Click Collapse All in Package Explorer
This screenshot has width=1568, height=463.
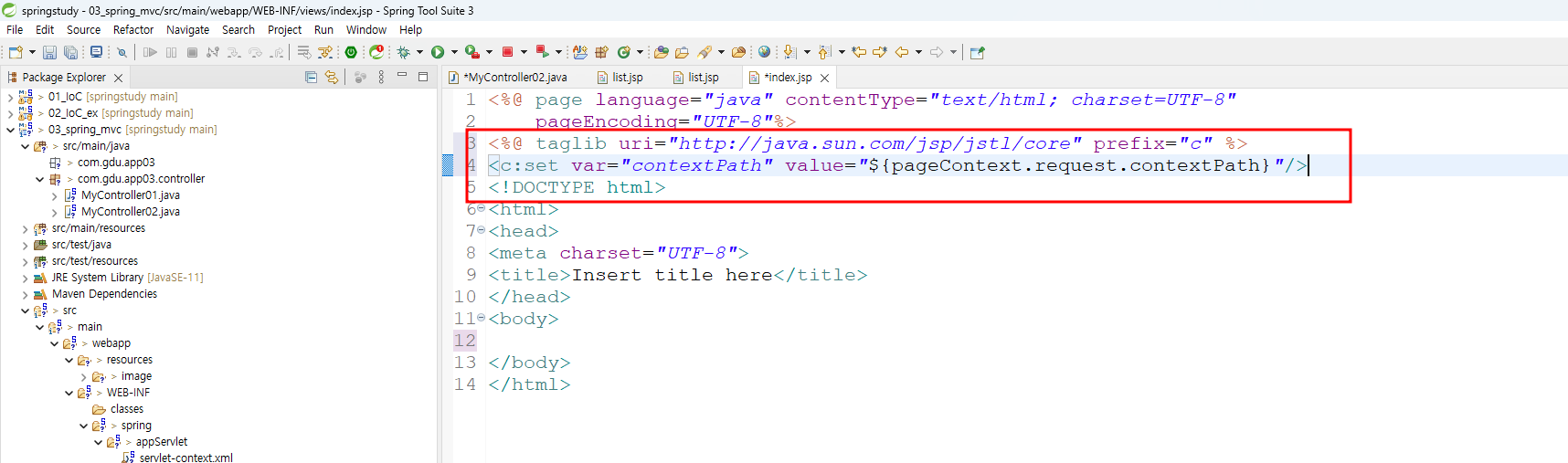pos(311,78)
